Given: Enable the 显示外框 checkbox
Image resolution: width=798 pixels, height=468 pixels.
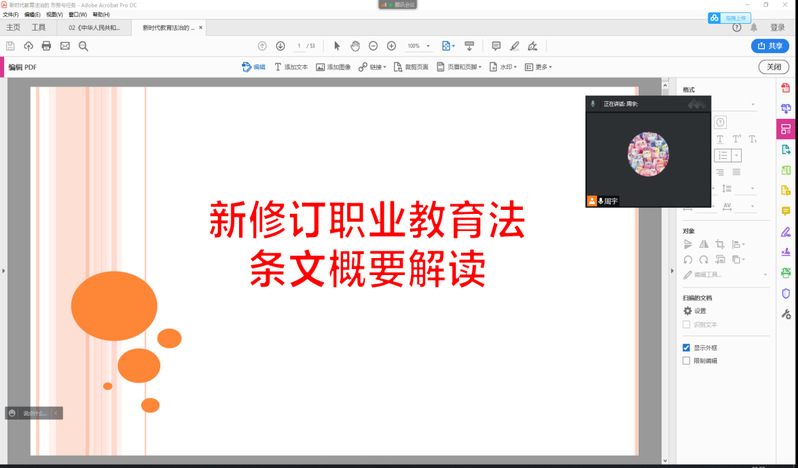Looking at the screenshot, I should [686, 348].
